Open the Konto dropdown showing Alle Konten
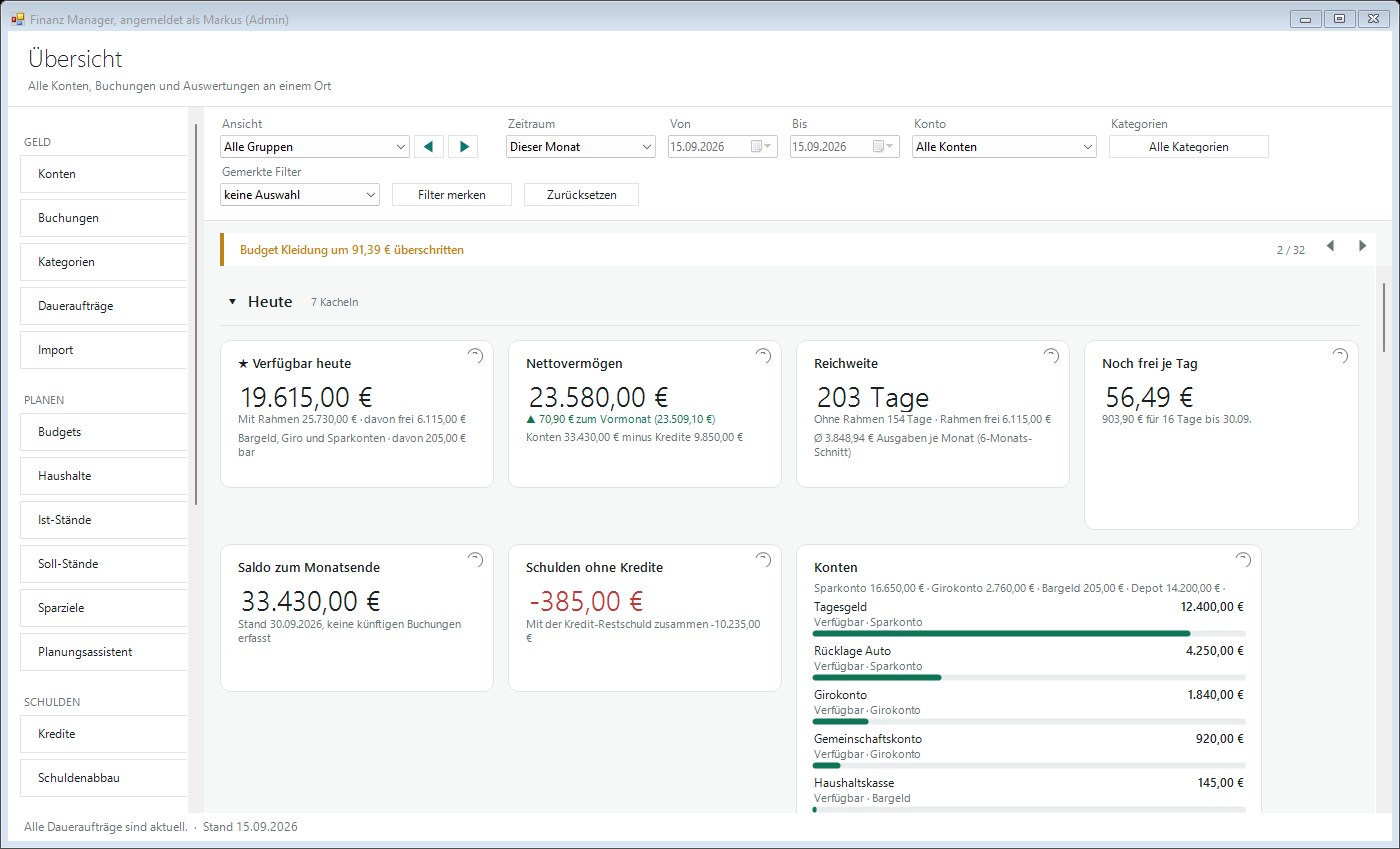This screenshot has width=1400, height=849. [x=1004, y=147]
